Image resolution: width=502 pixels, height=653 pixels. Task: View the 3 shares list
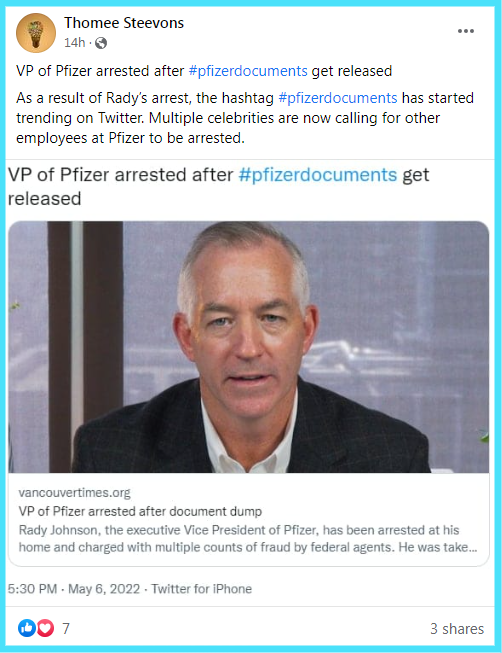point(457,628)
